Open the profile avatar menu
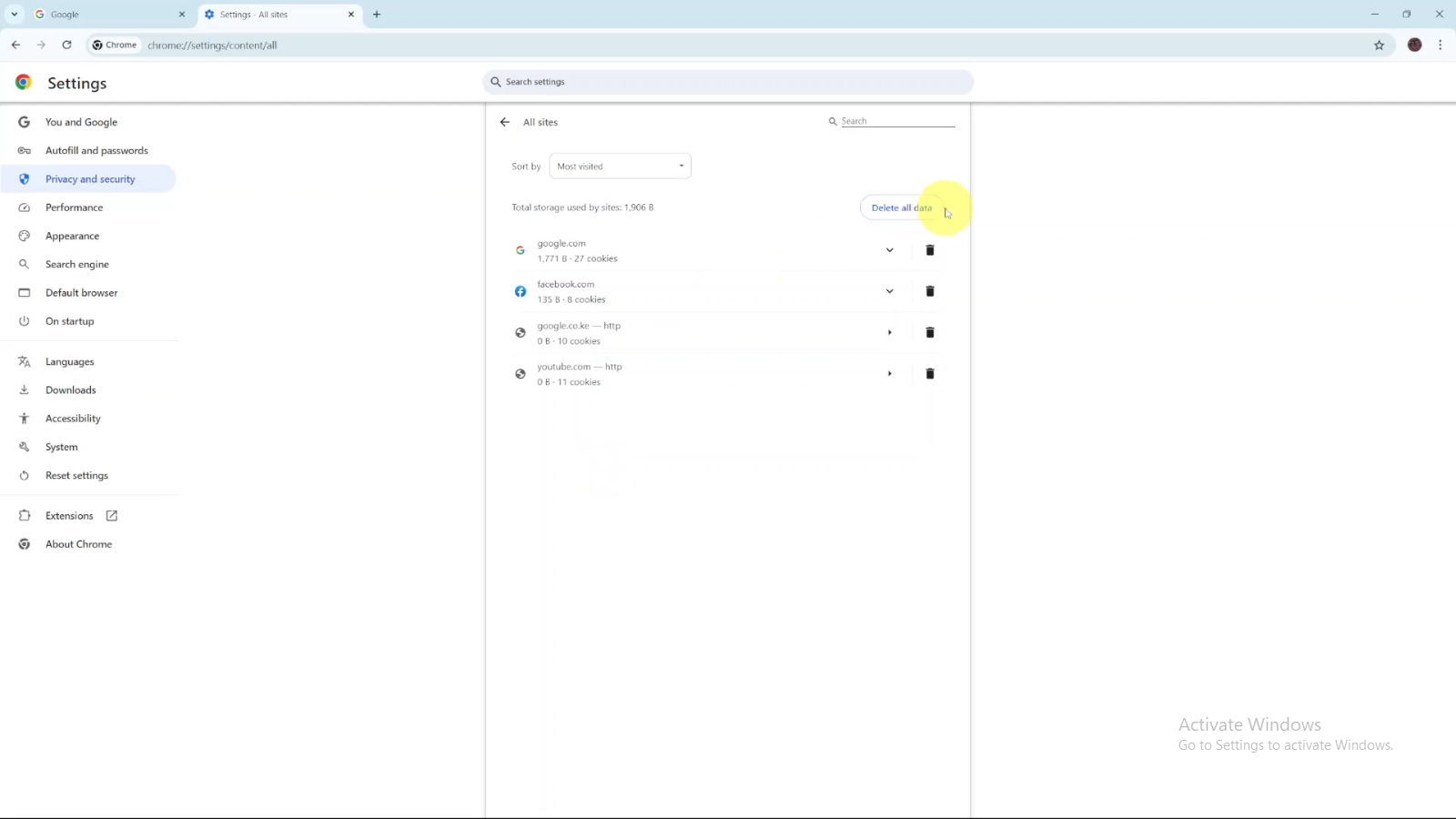Screen dimensions: 1456x819 click(x=1414, y=45)
